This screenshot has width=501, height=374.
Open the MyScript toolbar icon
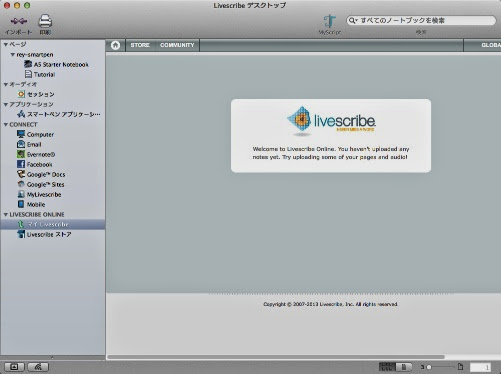point(329,21)
